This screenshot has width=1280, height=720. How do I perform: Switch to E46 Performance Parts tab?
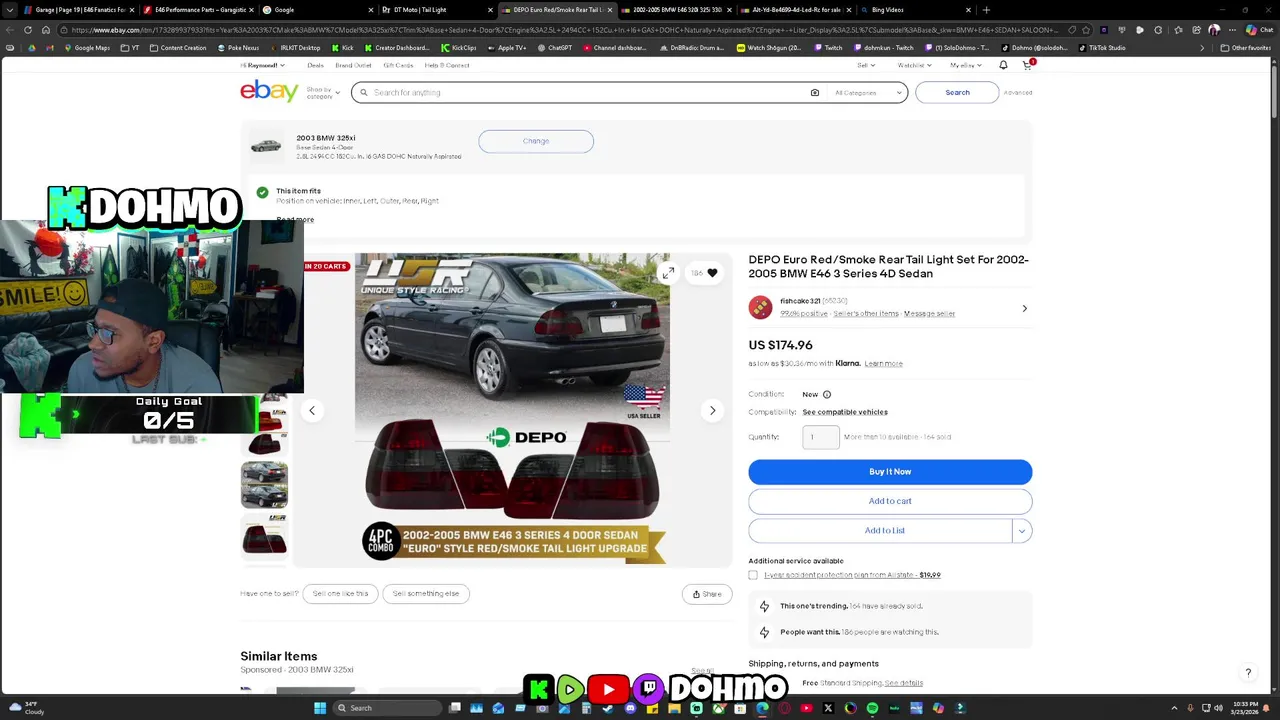click(x=196, y=10)
